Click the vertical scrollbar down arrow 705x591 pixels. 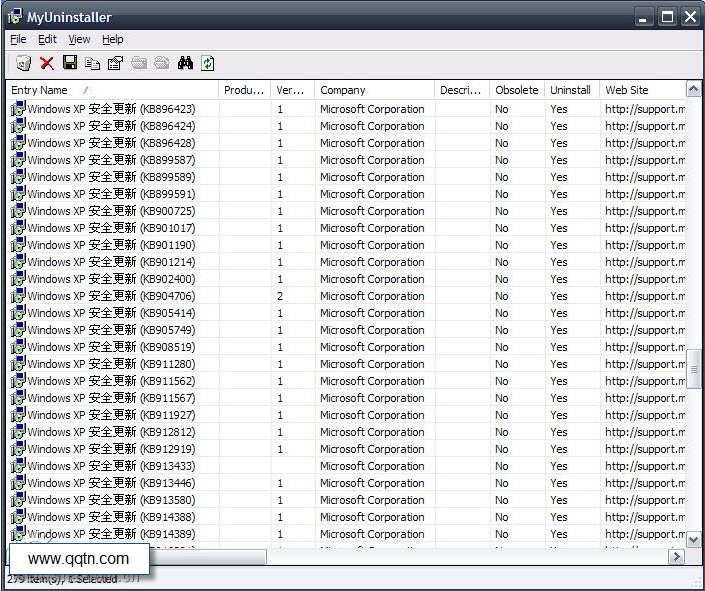pyautogui.click(x=693, y=539)
